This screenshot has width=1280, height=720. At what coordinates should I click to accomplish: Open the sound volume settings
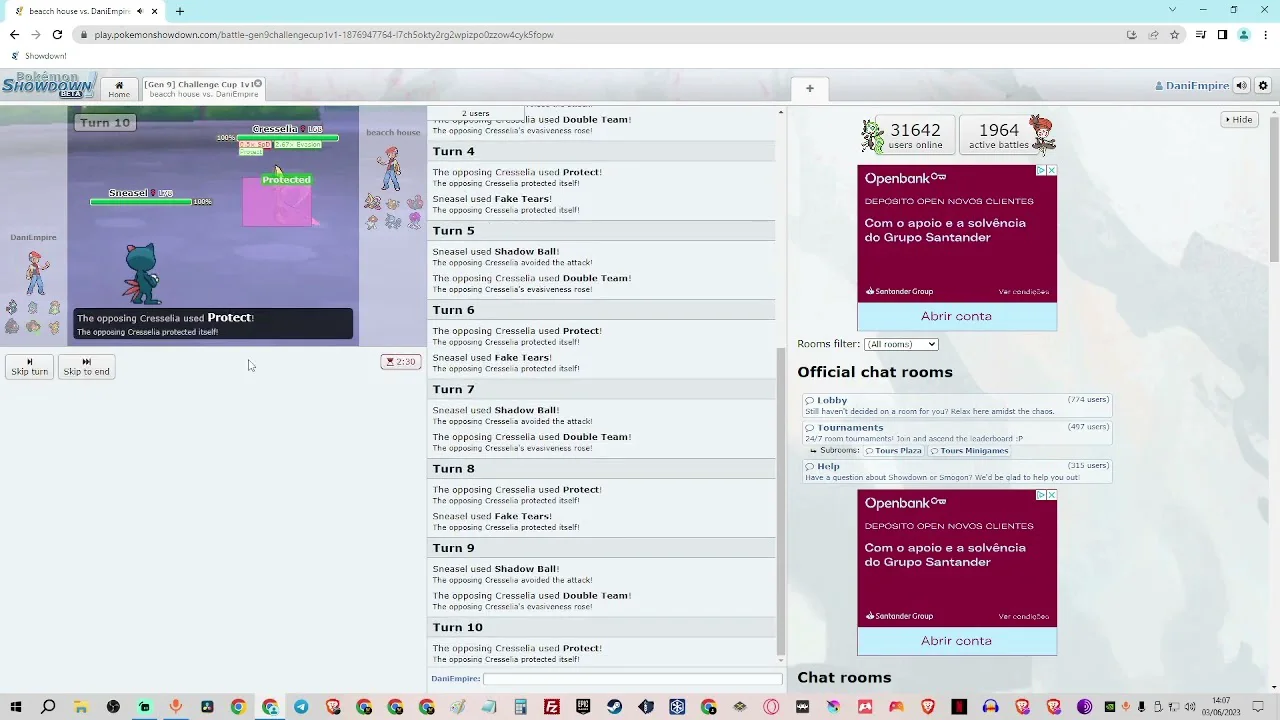(x=1241, y=86)
